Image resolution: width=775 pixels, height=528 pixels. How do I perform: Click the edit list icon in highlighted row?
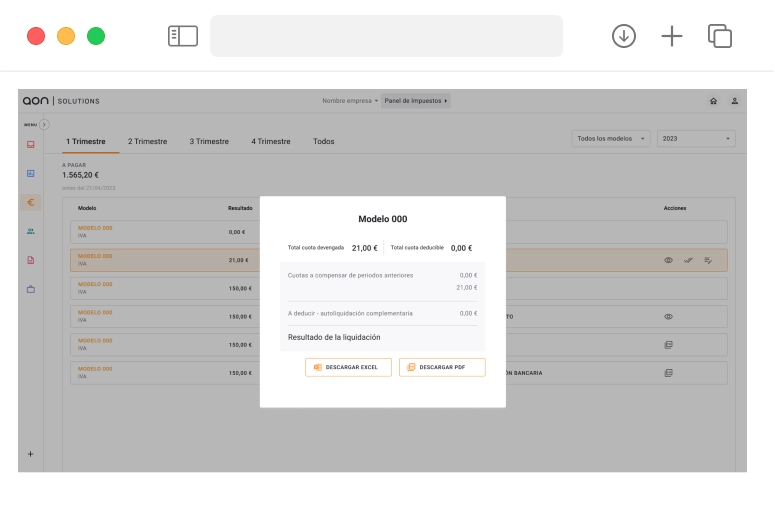tap(708, 260)
